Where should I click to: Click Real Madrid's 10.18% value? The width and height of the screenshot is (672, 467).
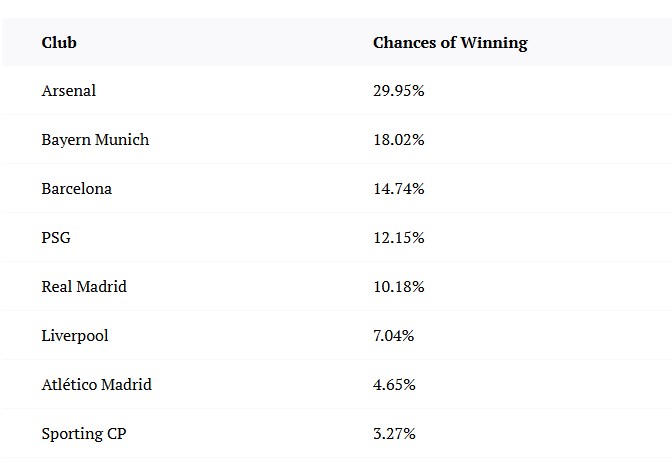pyautogui.click(x=398, y=287)
